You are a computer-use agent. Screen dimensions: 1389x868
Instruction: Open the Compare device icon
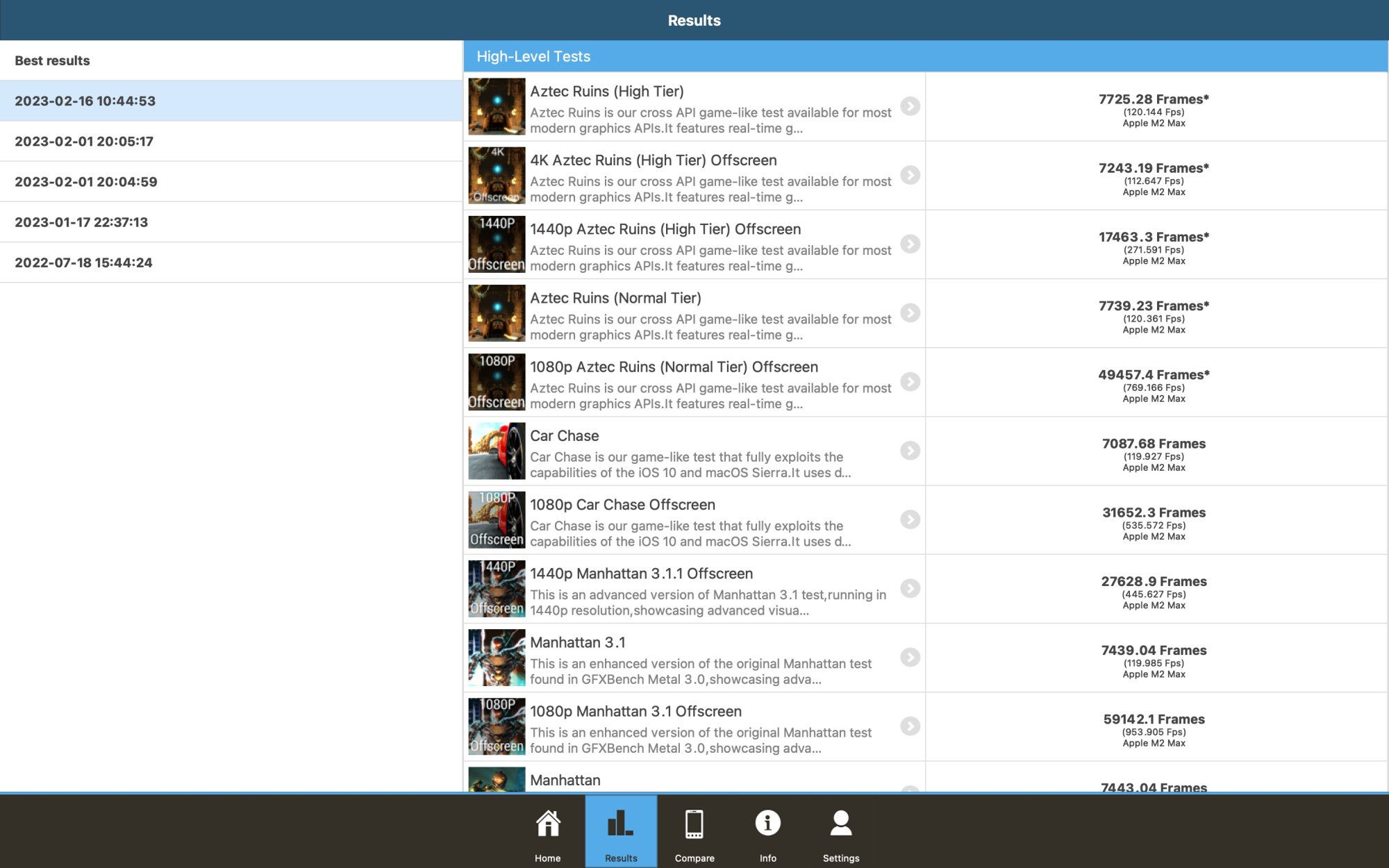click(x=694, y=824)
